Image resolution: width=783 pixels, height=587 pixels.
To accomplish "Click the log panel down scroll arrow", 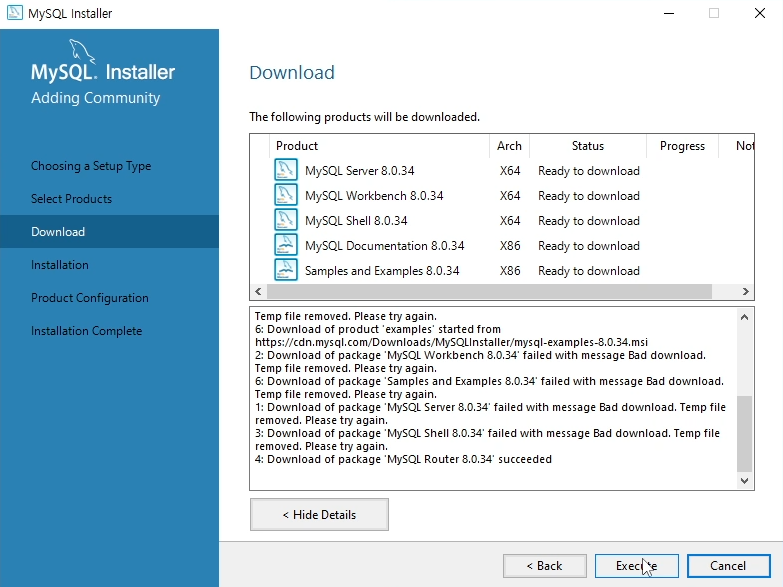I will 744,481.
